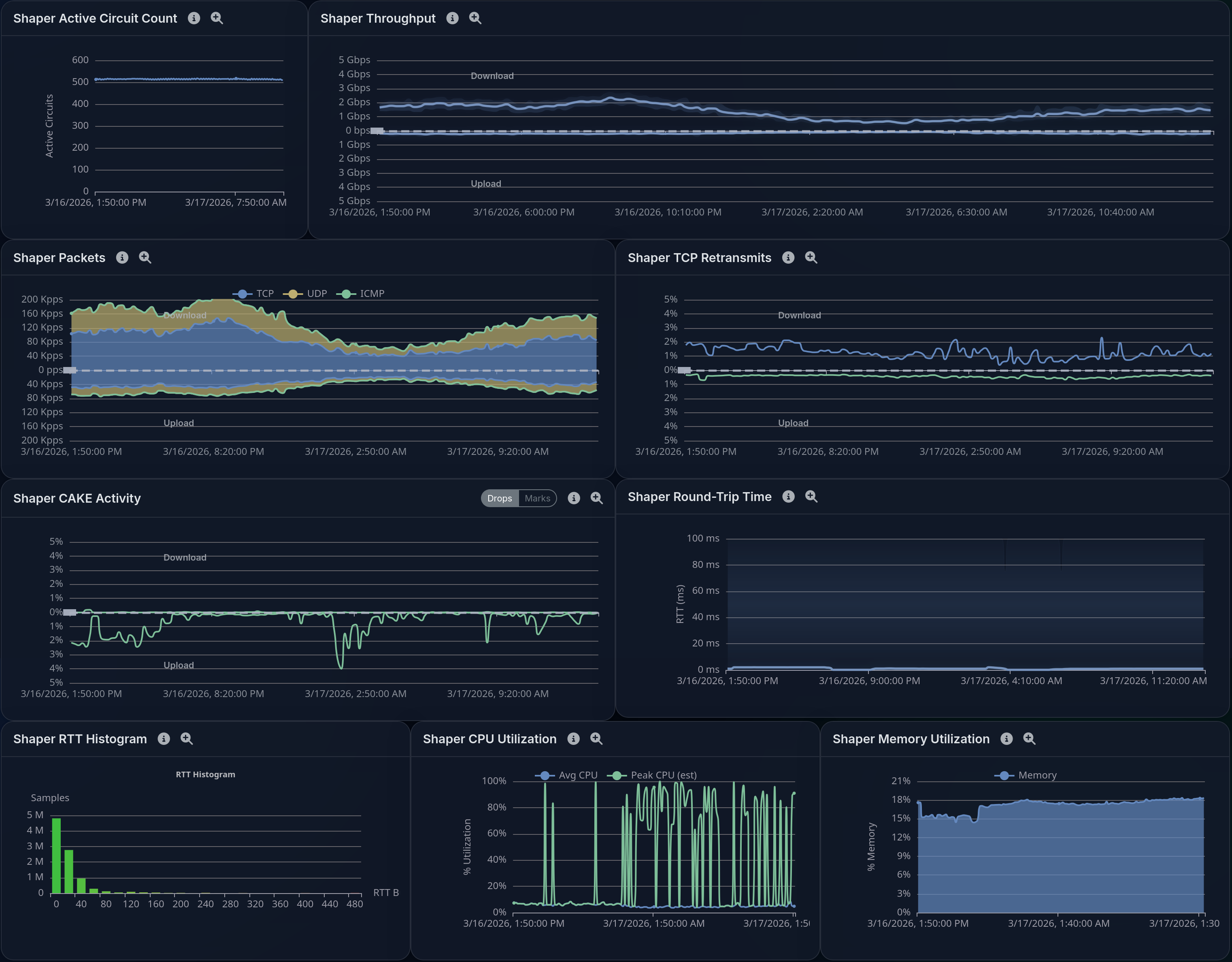
Task: Open info for Shaper Active Circuit Count
Action: pos(194,18)
